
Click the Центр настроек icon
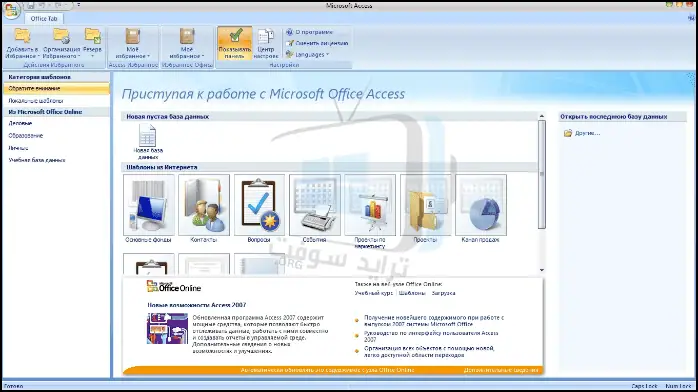[266, 37]
